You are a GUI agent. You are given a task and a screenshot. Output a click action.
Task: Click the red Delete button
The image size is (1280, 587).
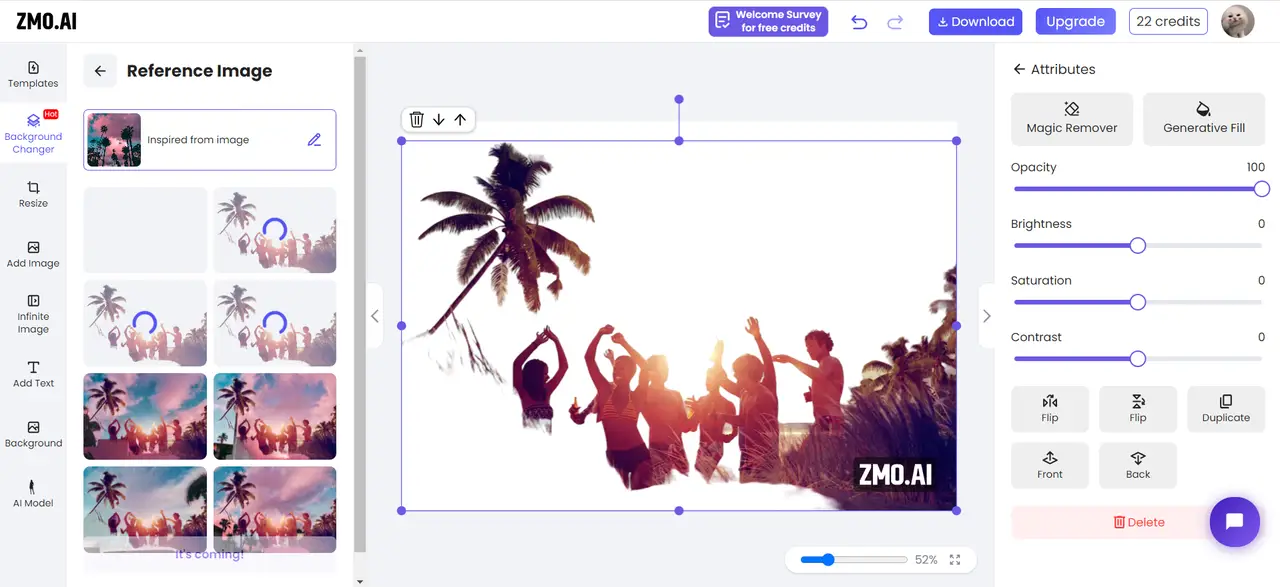1138,522
